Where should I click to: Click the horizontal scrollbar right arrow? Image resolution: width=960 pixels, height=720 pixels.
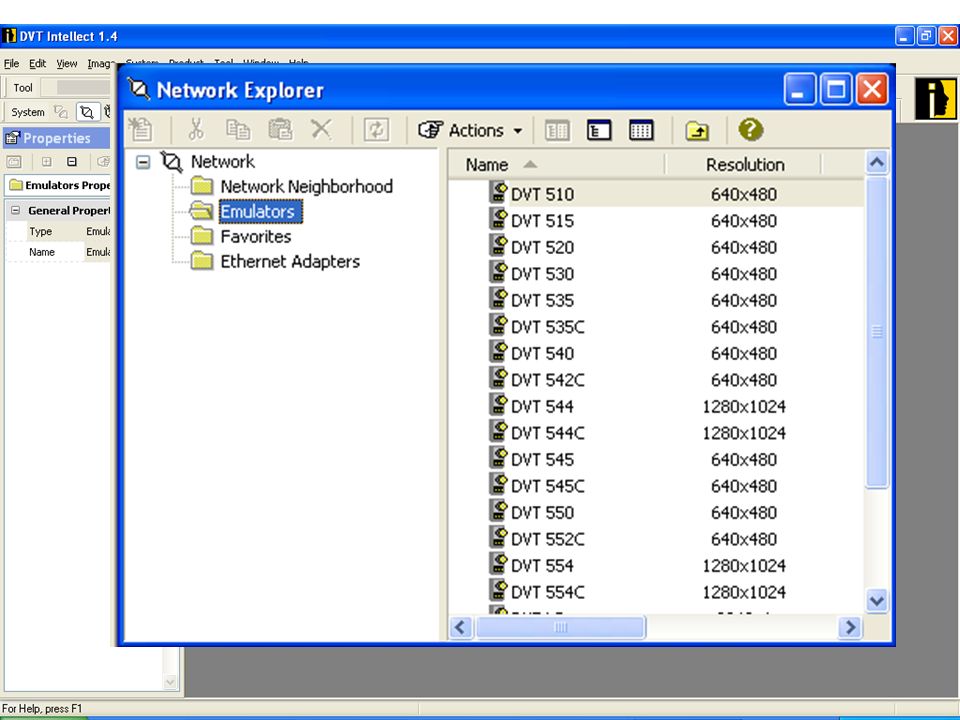(x=850, y=627)
